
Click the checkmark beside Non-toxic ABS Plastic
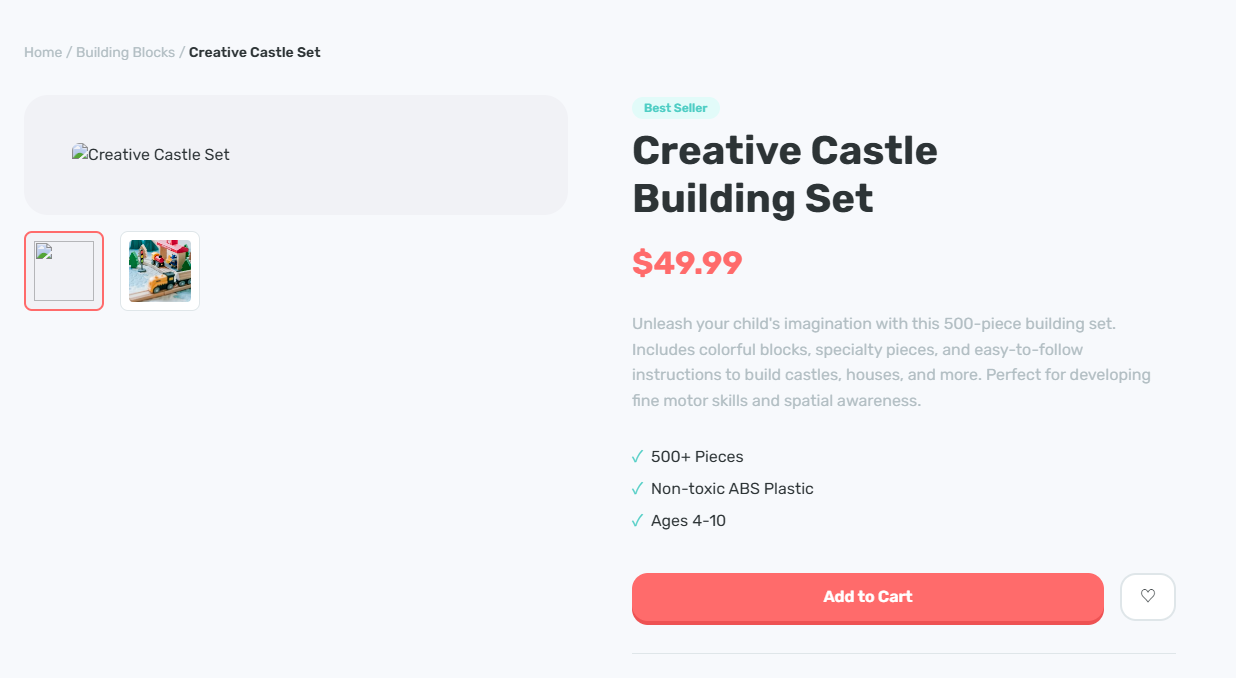click(x=638, y=489)
